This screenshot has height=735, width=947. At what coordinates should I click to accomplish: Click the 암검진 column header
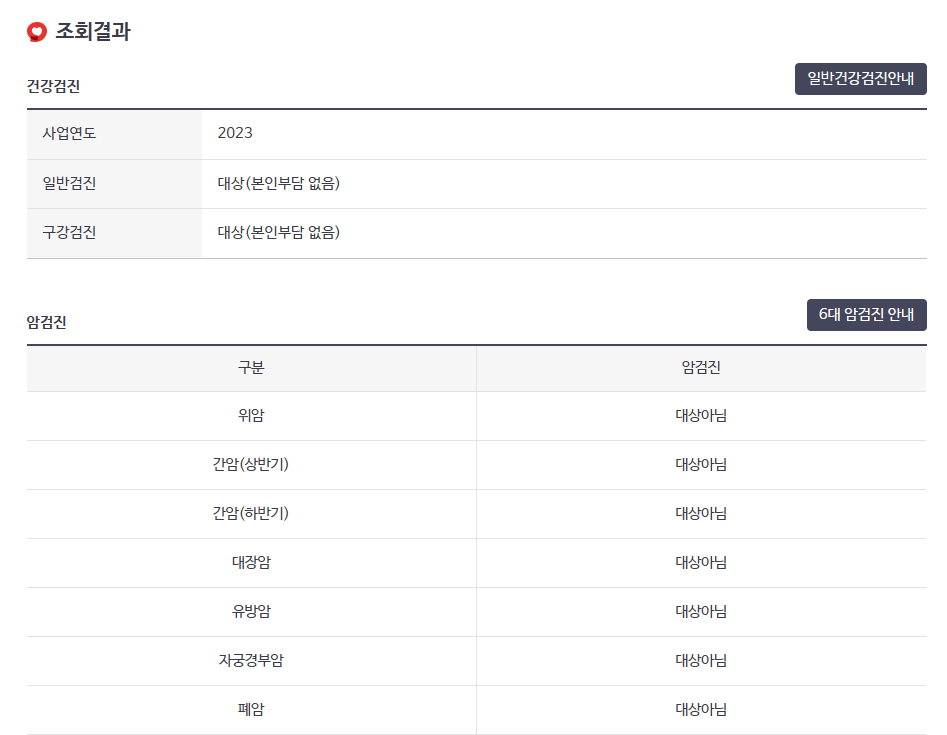tap(700, 368)
